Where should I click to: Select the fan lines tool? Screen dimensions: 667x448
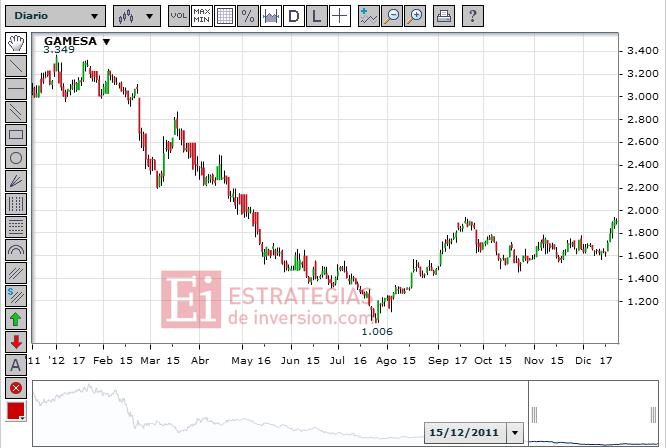pyautogui.click(x=16, y=181)
